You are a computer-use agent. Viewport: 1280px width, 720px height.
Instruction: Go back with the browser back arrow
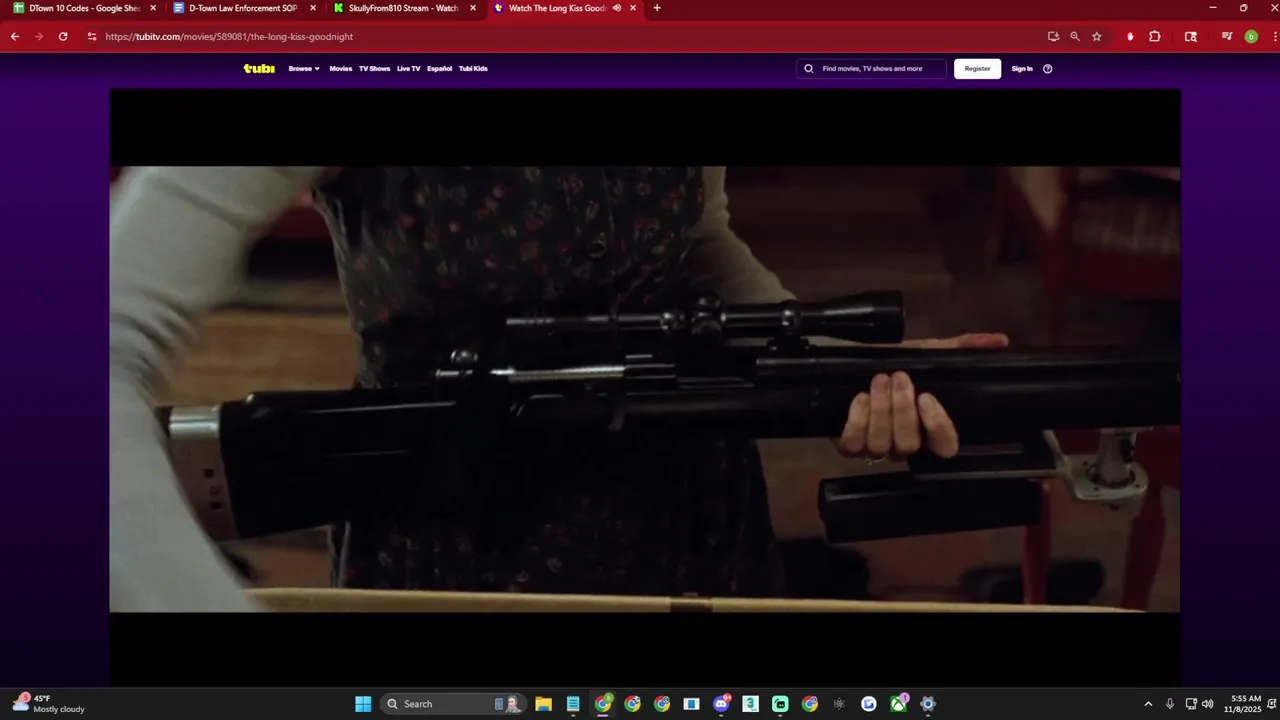pyautogui.click(x=15, y=36)
